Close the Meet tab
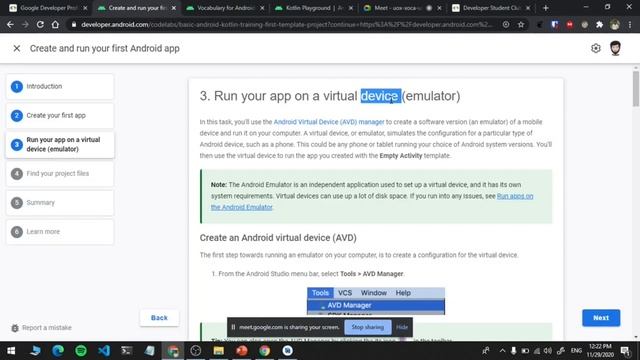This screenshot has height=360, width=640. (x=439, y=8)
